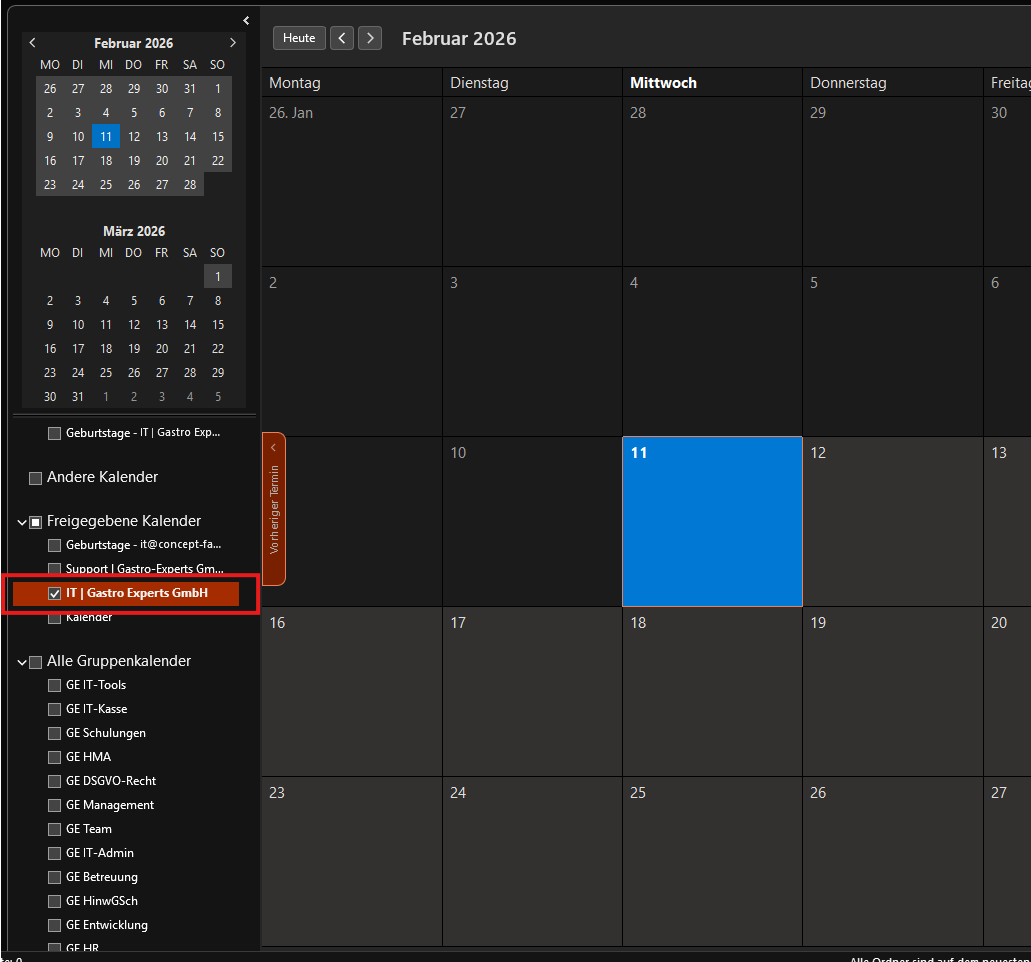
Task: Tick the Andere Kalender checkbox
Action: coord(36,478)
